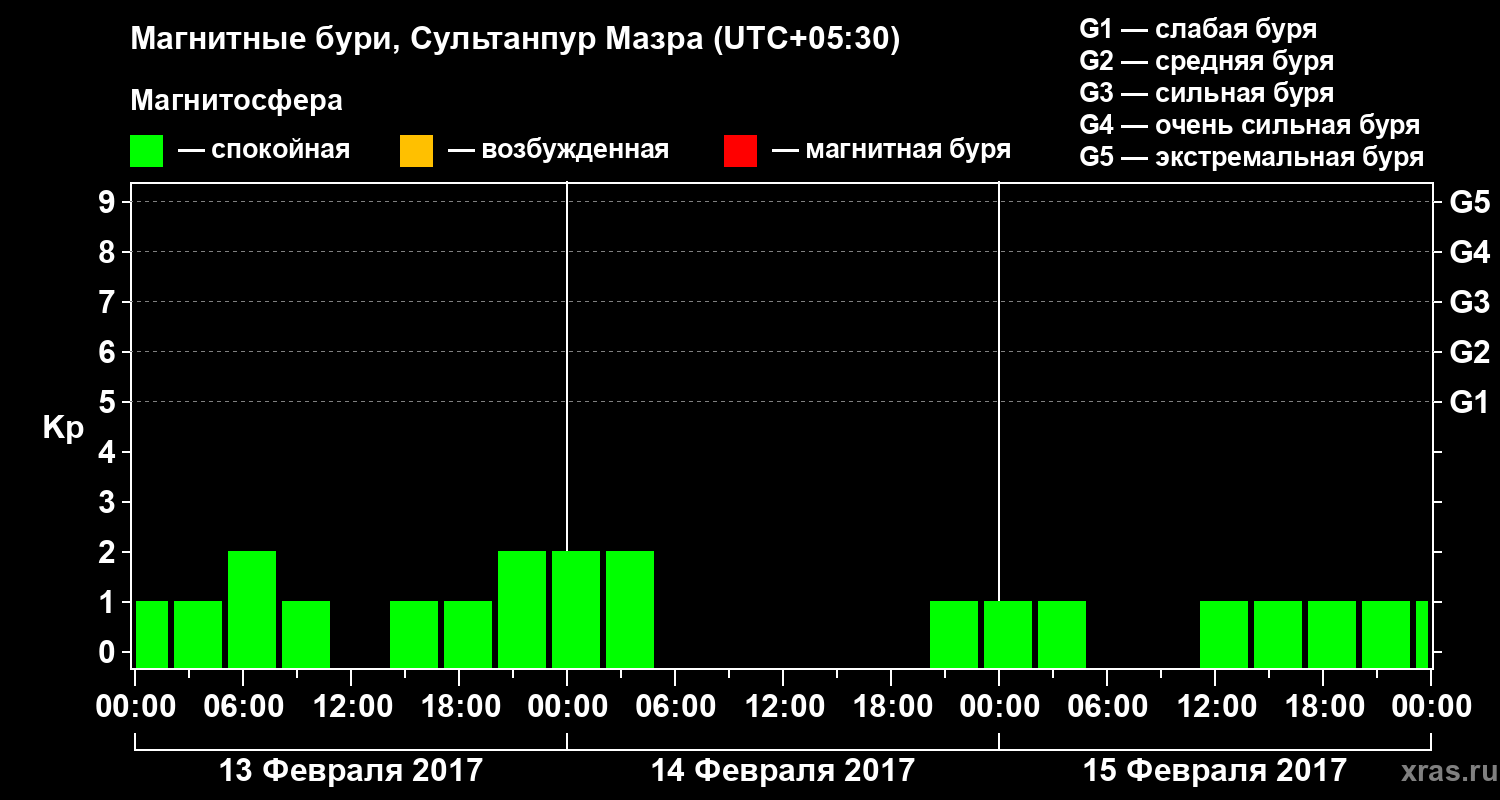
Task: Click 'G3 — сильная буря' description
Action: tap(1207, 93)
